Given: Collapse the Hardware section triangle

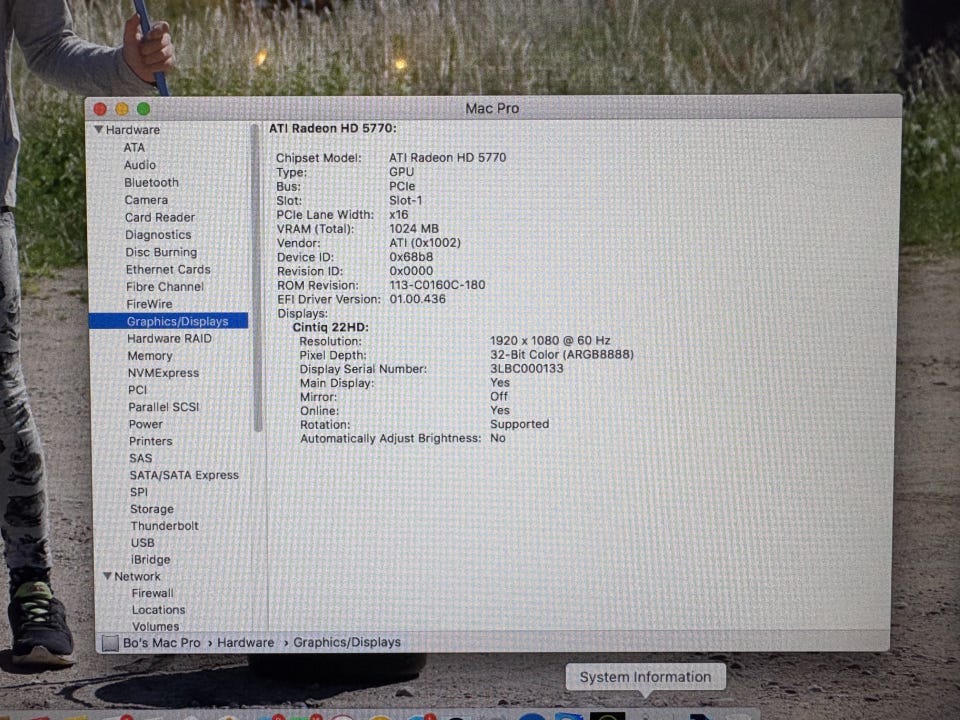Looking at the screenshot, I should pos(99,129).
